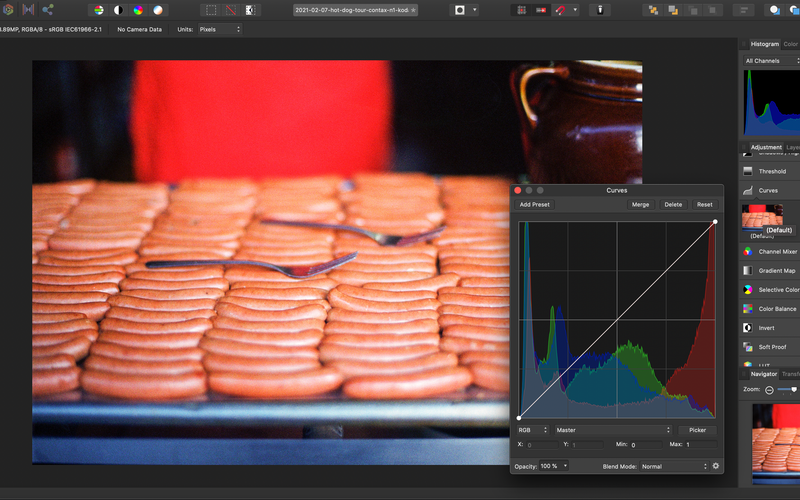This screenshot has width=800, height=500.
Task: Select the Navigator panel tab
Action: 763,374
